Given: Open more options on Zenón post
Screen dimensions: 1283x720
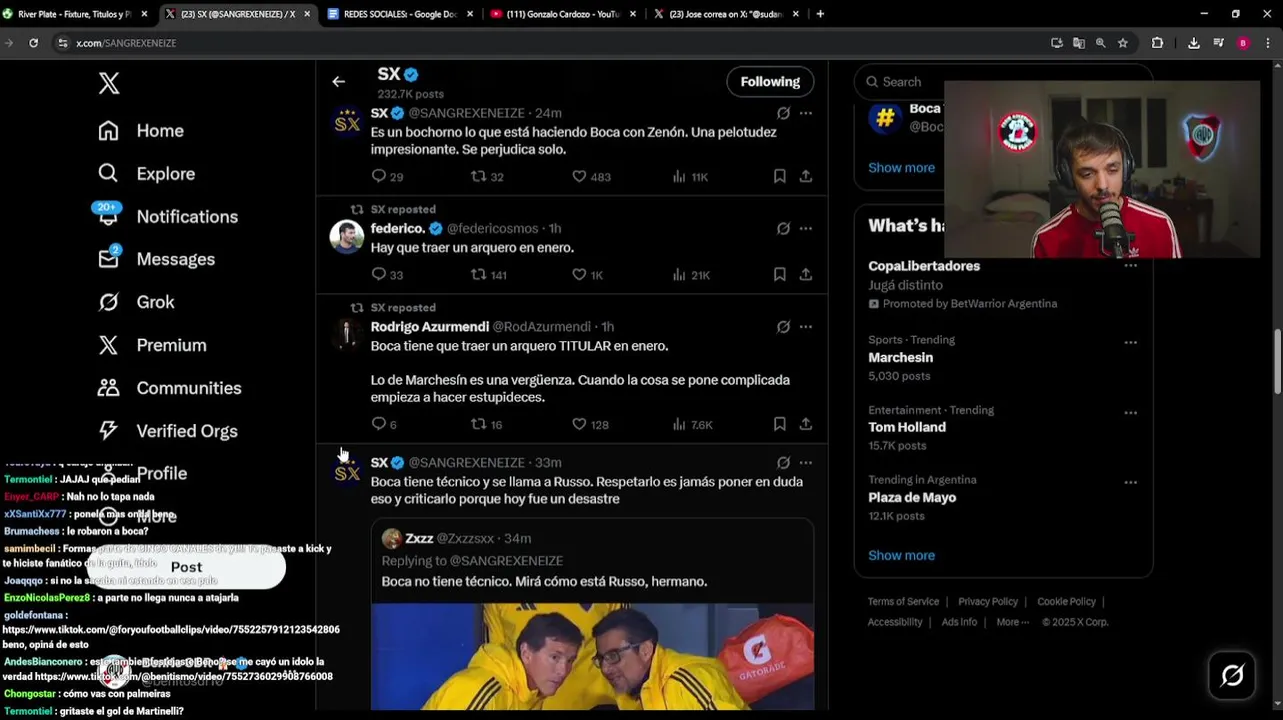Looking at the screenshot, I should [x=806, y=114].
